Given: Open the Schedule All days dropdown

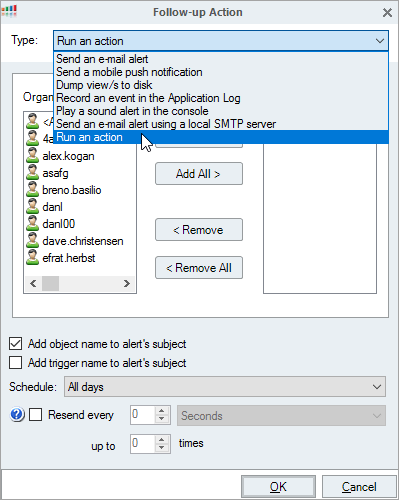Looking at the screenshot, I should pyautogui.click(x=225, y=387).
